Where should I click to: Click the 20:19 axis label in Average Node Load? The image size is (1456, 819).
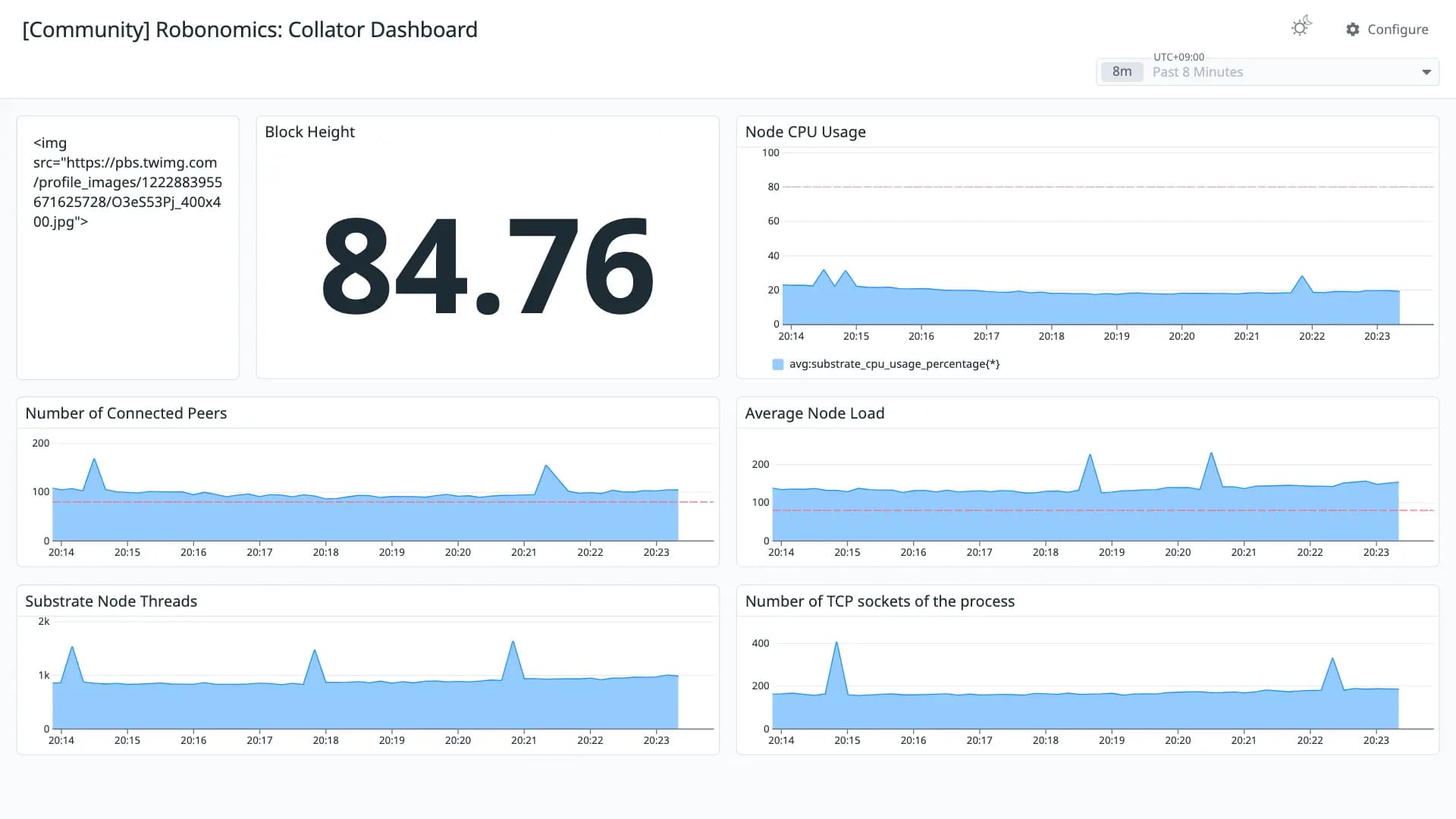pyautogui.click(x=1112, y=552)
